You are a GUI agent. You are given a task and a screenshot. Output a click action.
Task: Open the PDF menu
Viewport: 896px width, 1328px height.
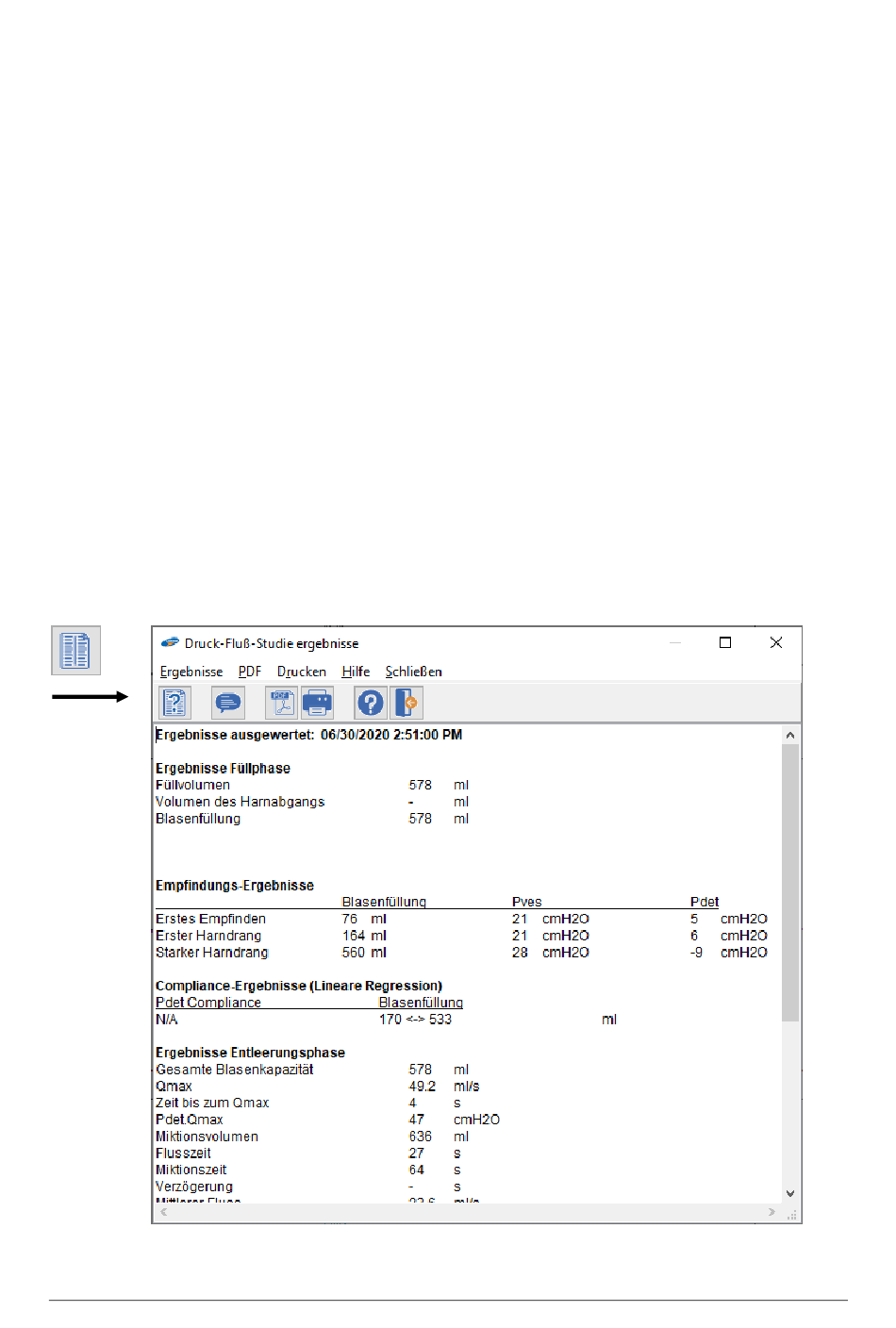pos(250,672)
